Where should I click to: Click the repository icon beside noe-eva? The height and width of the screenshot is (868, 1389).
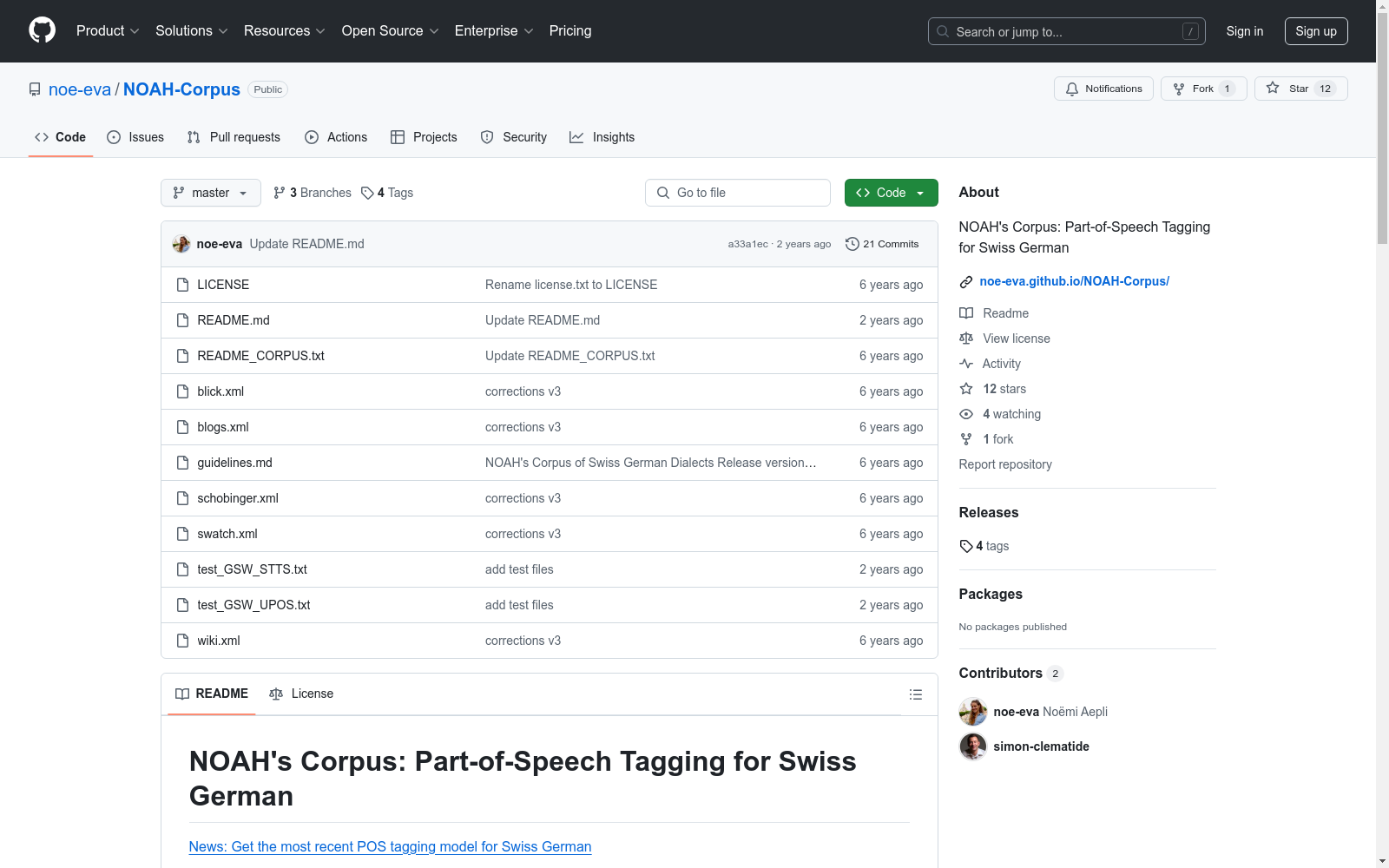pos(35,89)
